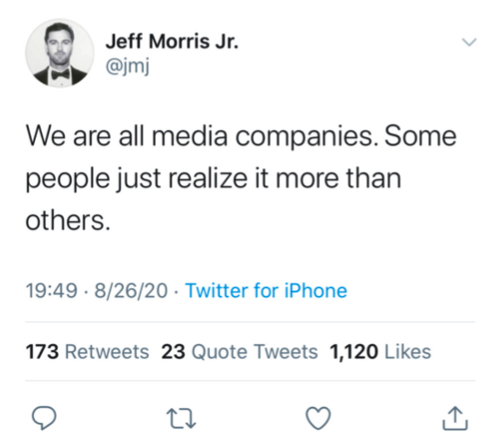Click the Quote Tweets label
This screenshot has width=497, height=445.
[x=255, y=352]
